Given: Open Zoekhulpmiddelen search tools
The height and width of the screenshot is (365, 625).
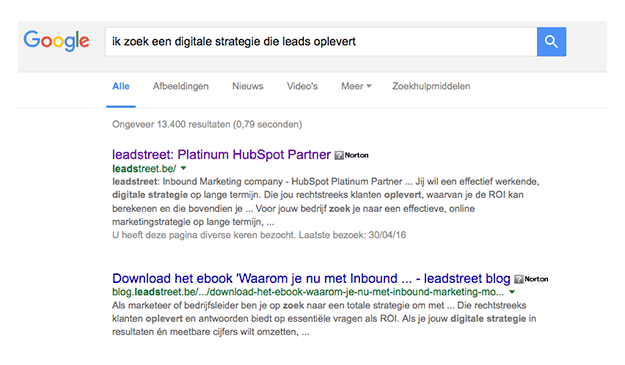Looking at the screenshot, I should [431, 86].
